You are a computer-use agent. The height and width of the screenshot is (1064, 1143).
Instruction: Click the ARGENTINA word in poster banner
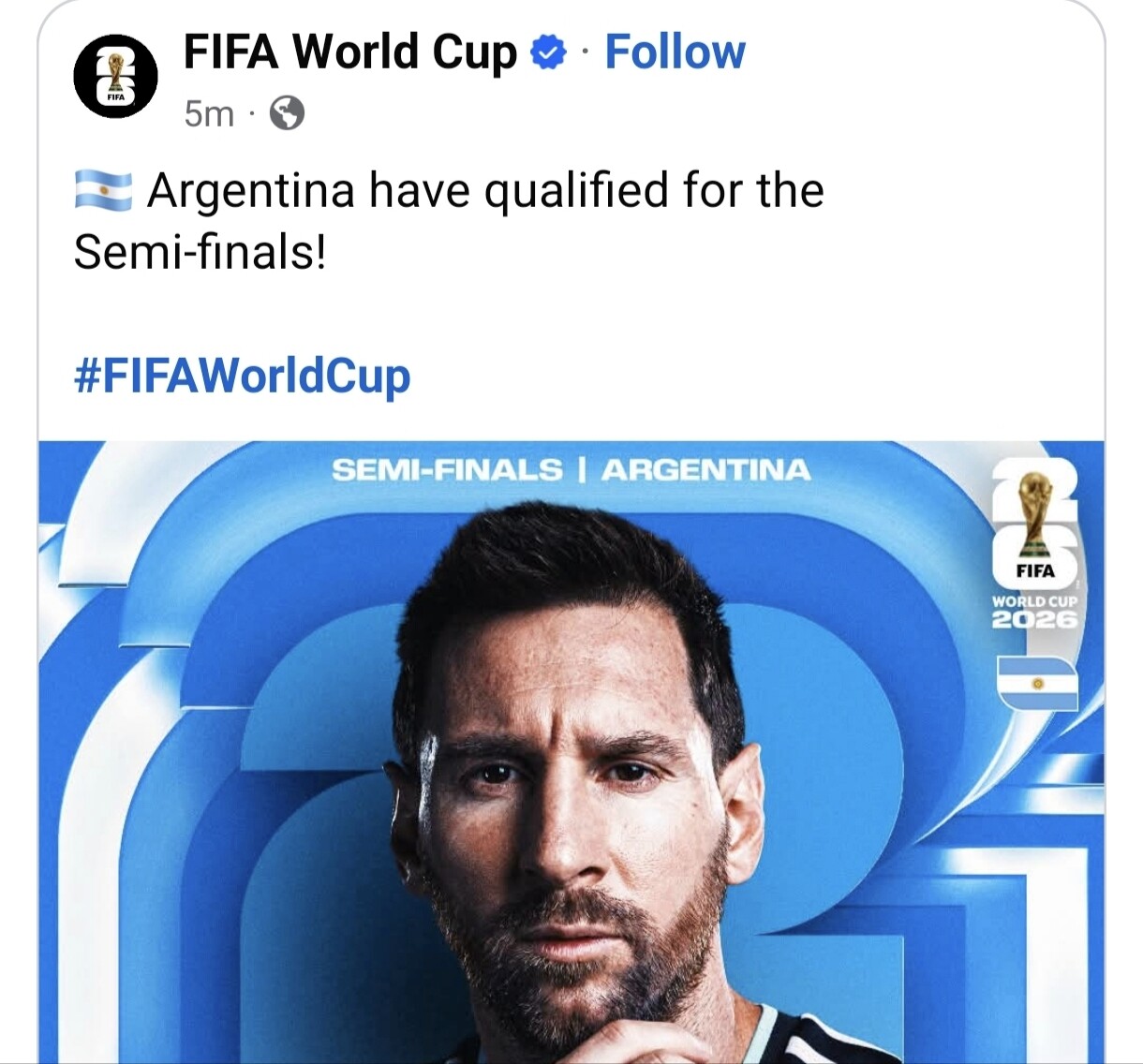coord(705,469)
